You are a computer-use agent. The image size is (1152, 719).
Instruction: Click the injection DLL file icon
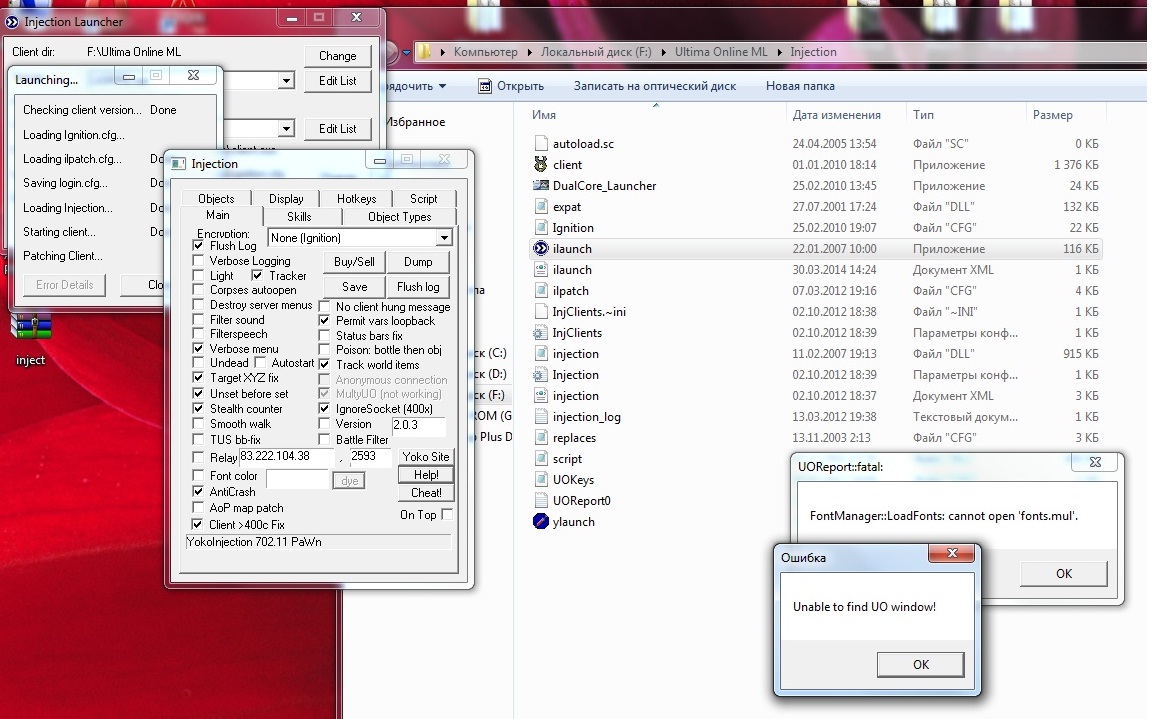pos(541,354)
